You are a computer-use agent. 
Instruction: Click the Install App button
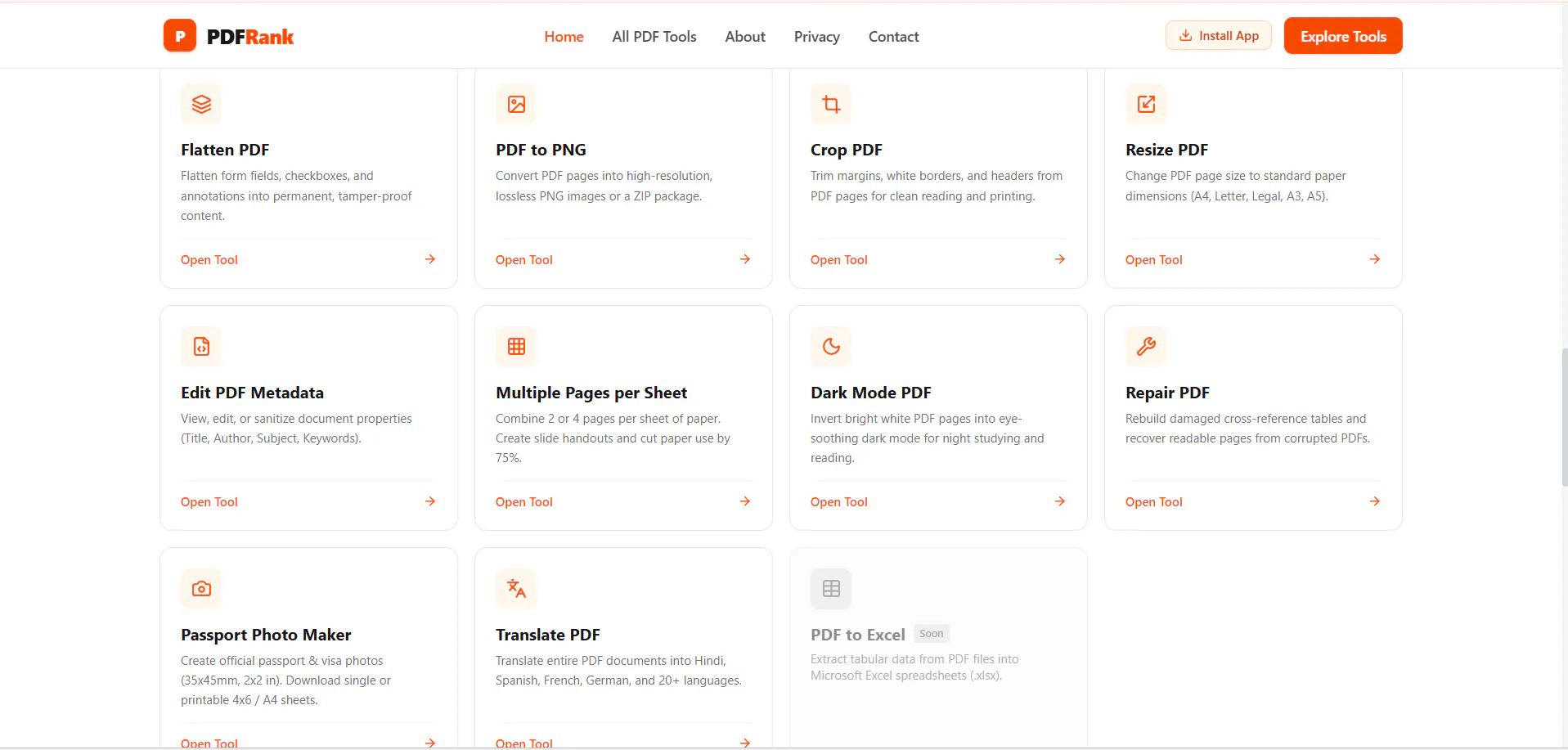click(x=1219, y=35)
